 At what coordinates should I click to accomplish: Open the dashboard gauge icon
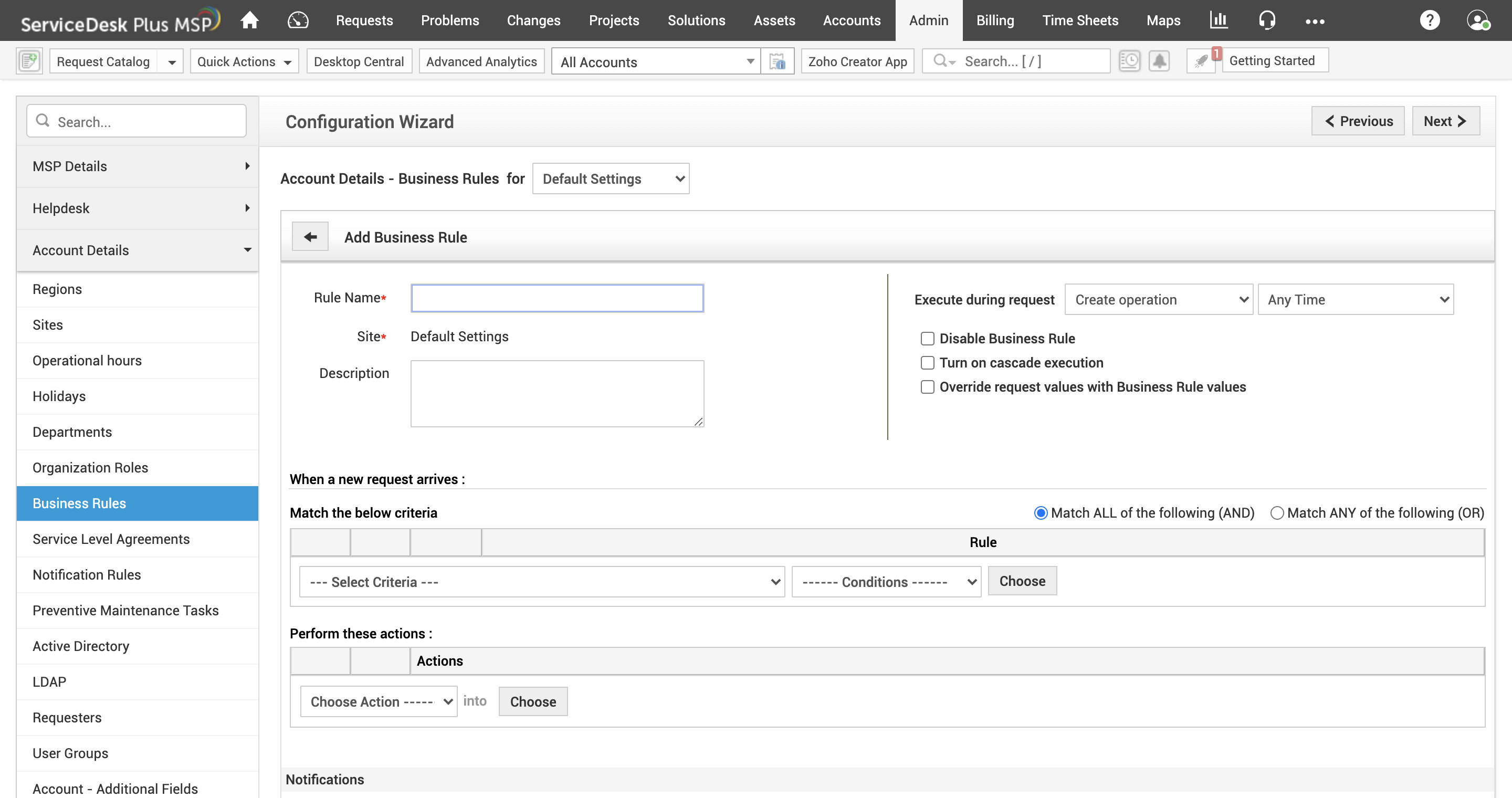pyautogui.click(x=298, y=20)
